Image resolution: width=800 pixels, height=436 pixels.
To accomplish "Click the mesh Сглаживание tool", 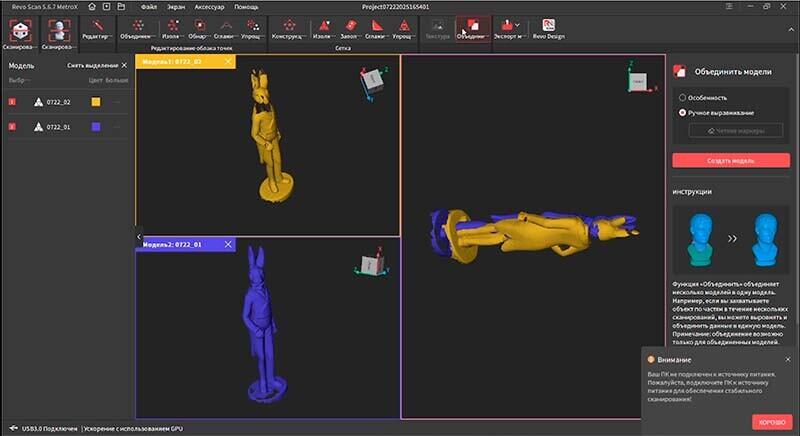I will 377,30.
